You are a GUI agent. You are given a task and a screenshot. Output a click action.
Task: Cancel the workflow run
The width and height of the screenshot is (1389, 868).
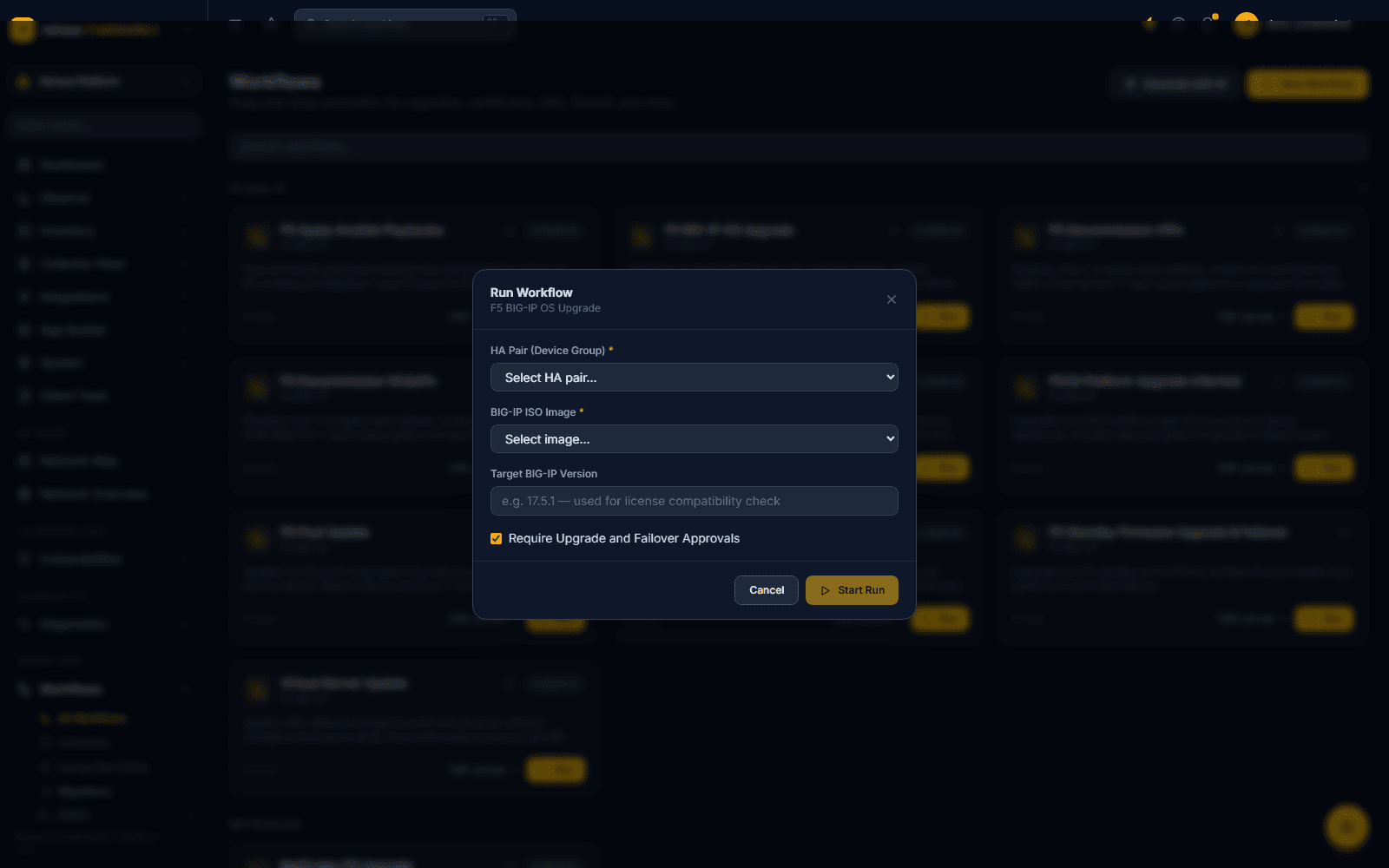click(767, 590)
